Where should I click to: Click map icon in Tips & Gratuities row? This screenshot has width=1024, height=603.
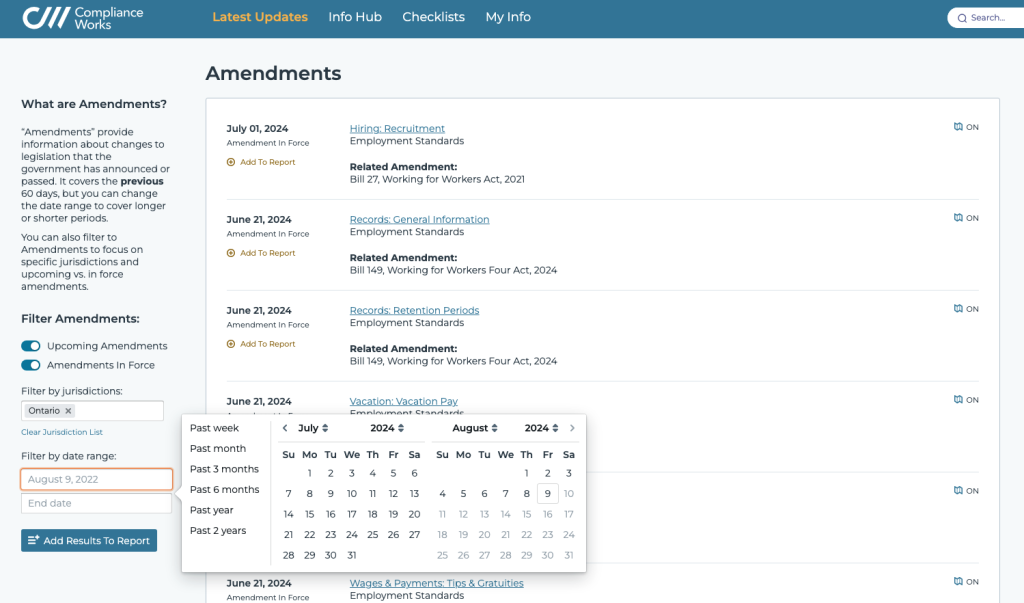(958, 581)
